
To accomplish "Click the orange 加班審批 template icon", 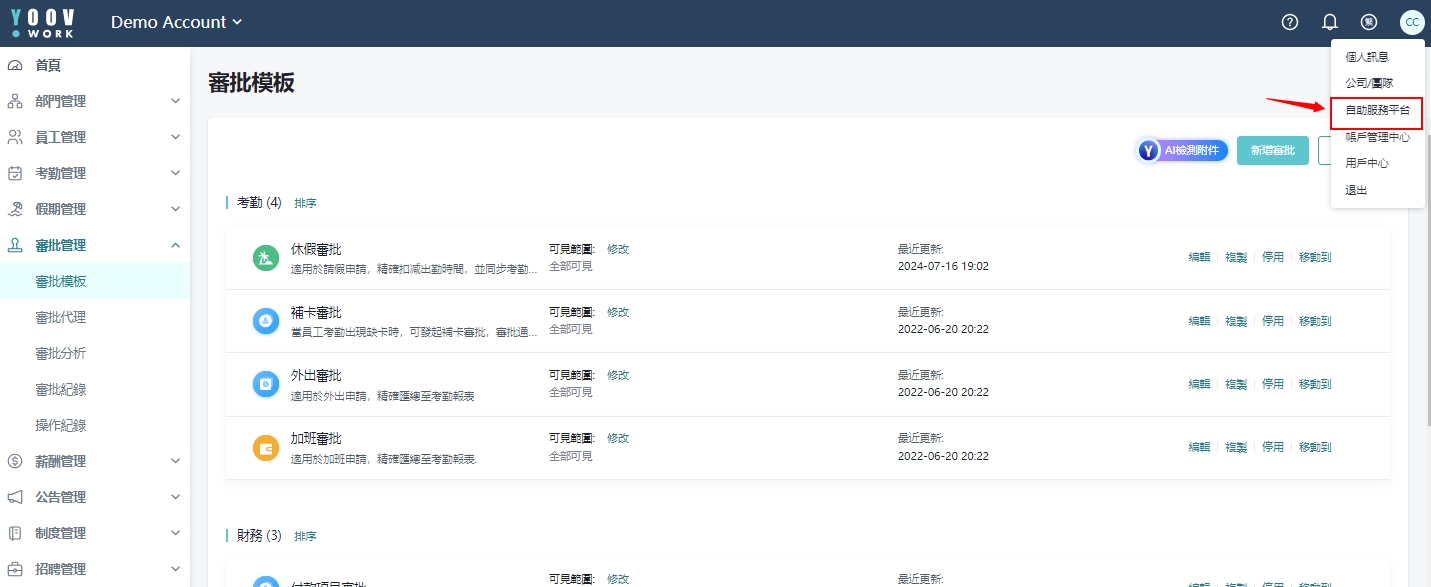I will point(265,448).
